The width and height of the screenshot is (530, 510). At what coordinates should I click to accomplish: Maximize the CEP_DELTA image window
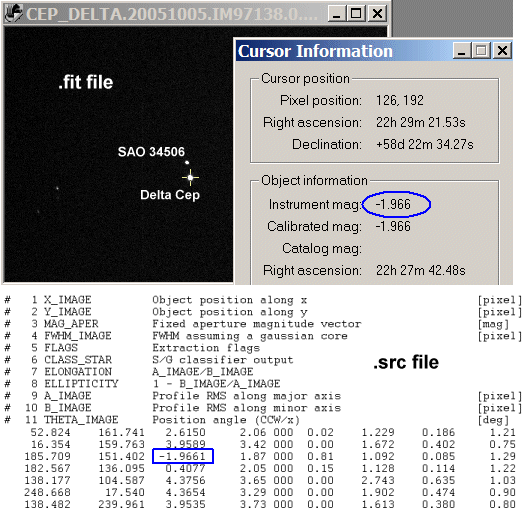[356, 14]
